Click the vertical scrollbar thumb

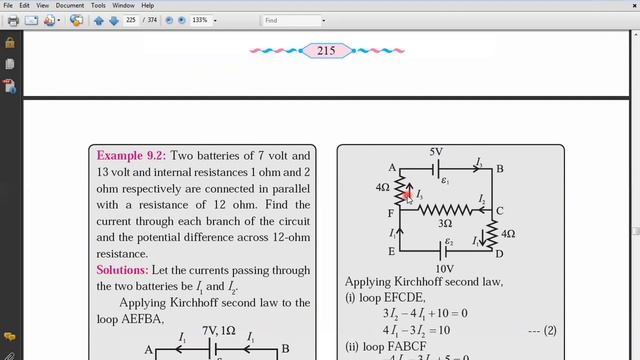[636, 231]
